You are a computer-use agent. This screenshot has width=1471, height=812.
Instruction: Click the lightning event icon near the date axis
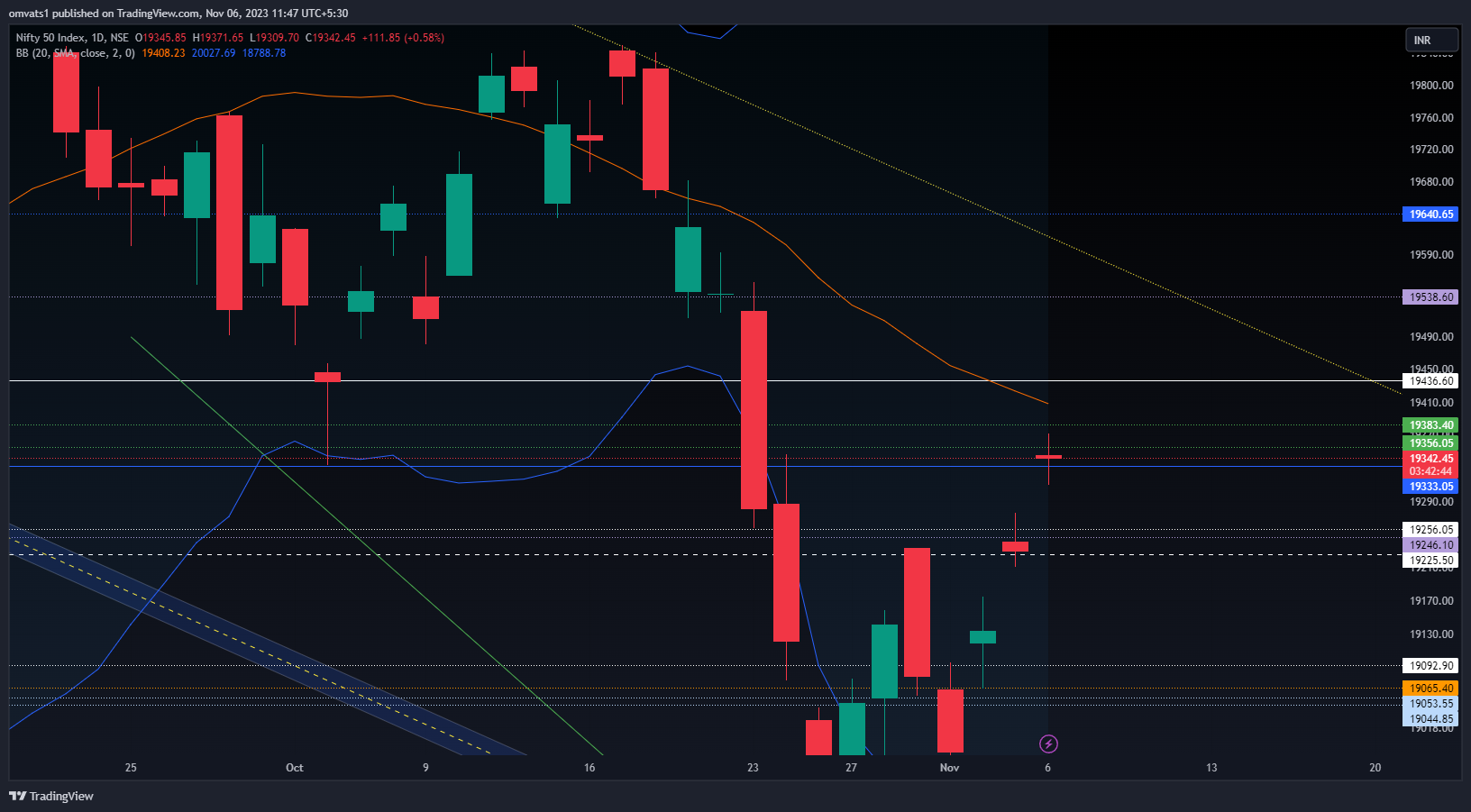click(x=1048, y=744)
